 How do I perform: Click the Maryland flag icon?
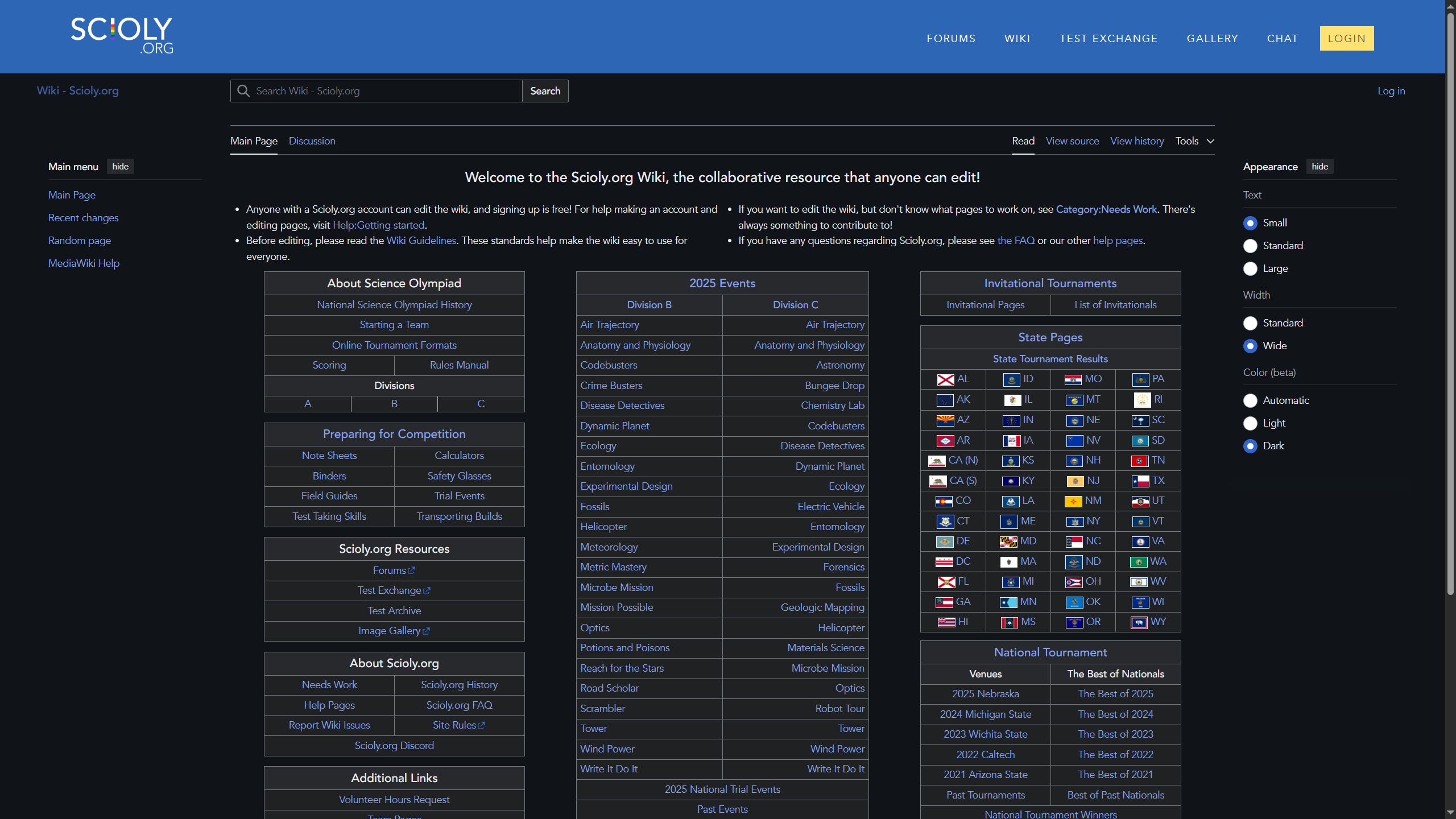1008,541
